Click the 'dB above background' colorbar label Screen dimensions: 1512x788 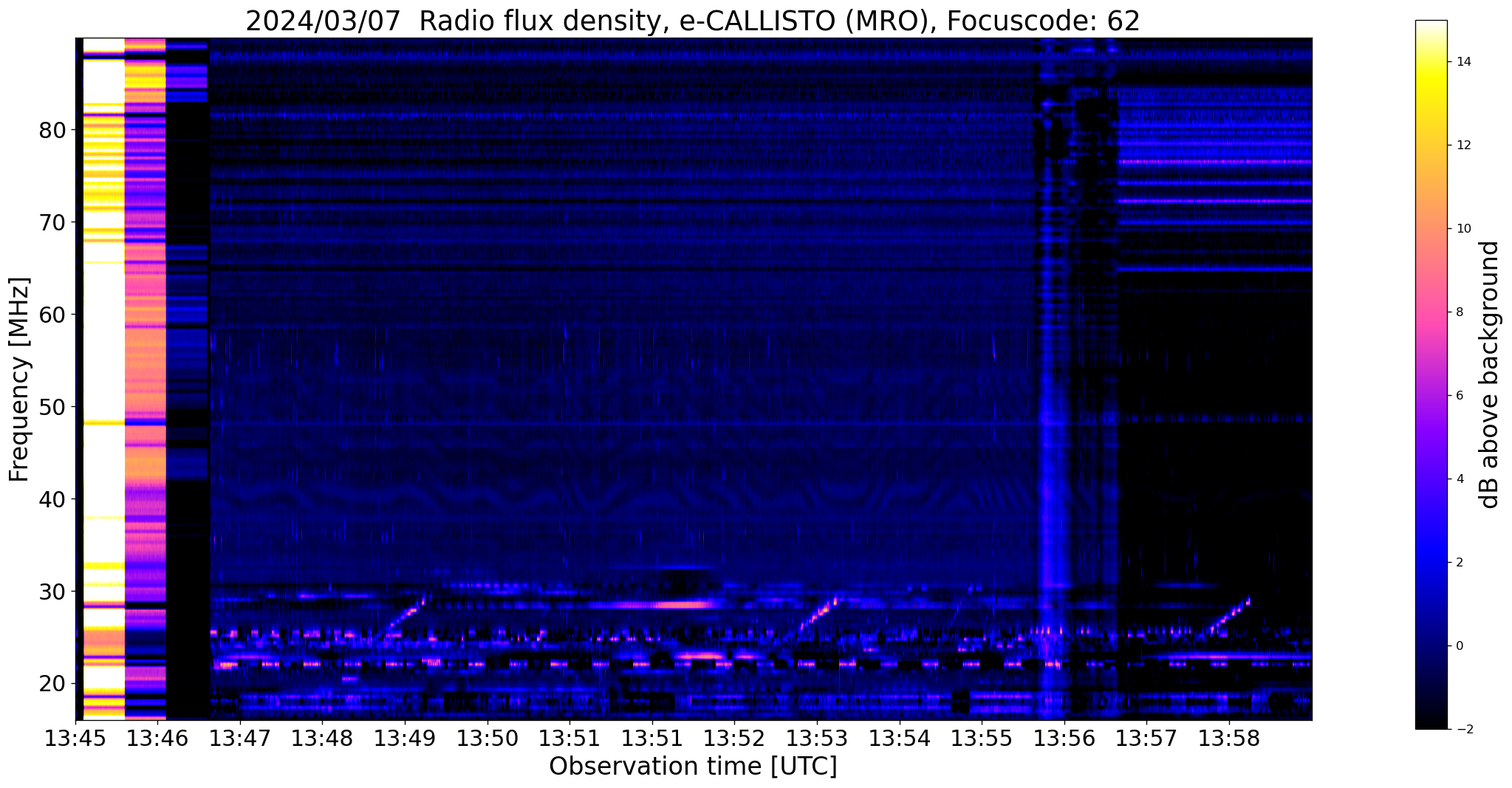[1490, 374]
